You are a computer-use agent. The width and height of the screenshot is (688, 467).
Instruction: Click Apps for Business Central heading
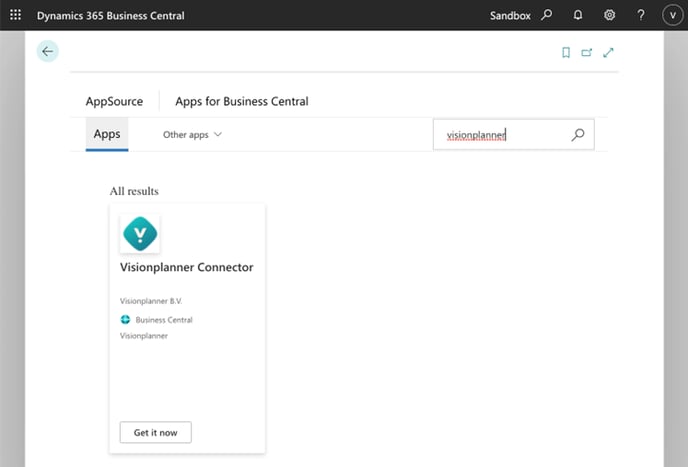pyautogui.click(x=242, y=101)
